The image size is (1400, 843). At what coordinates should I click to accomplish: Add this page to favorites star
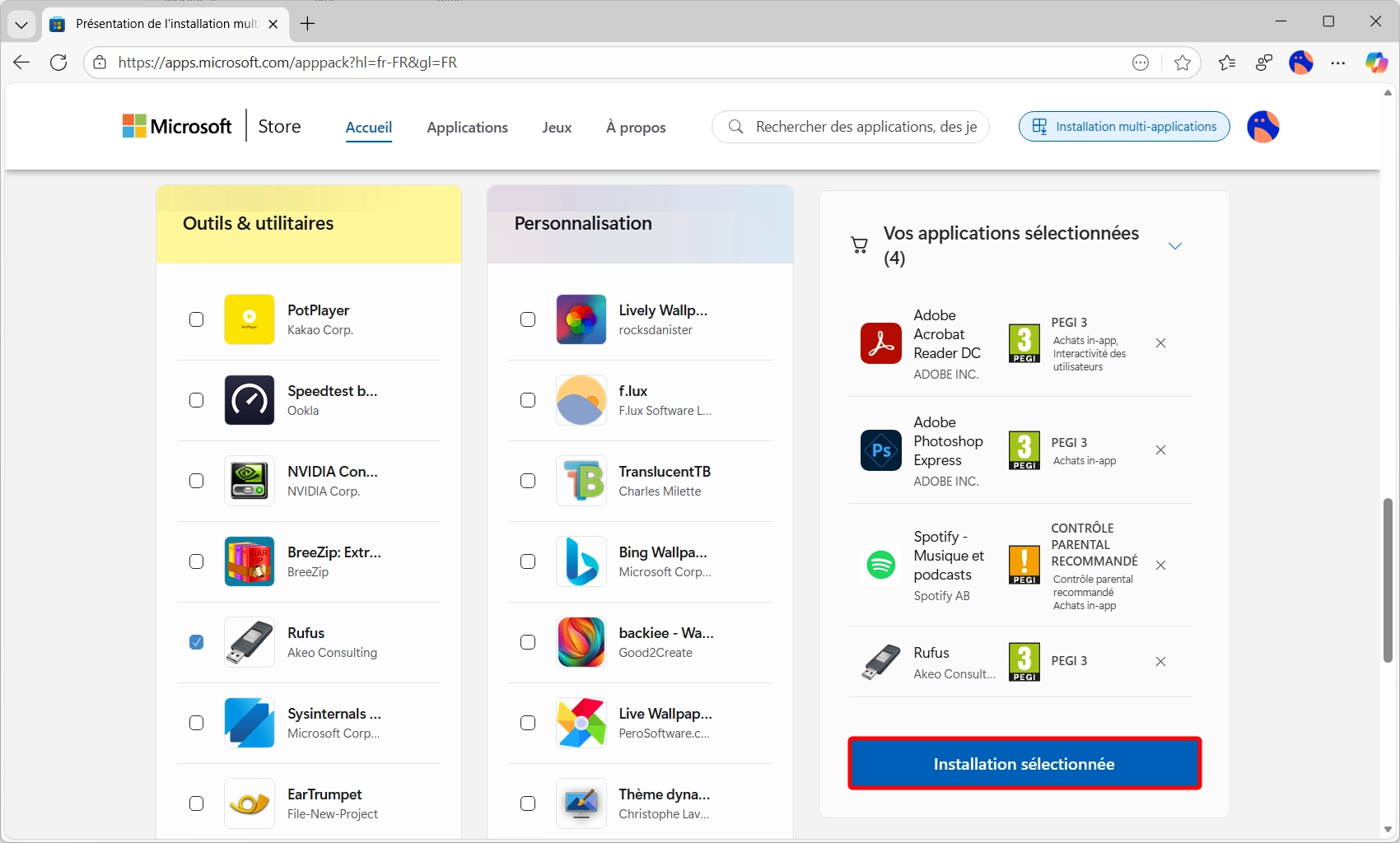(1183, 63)
